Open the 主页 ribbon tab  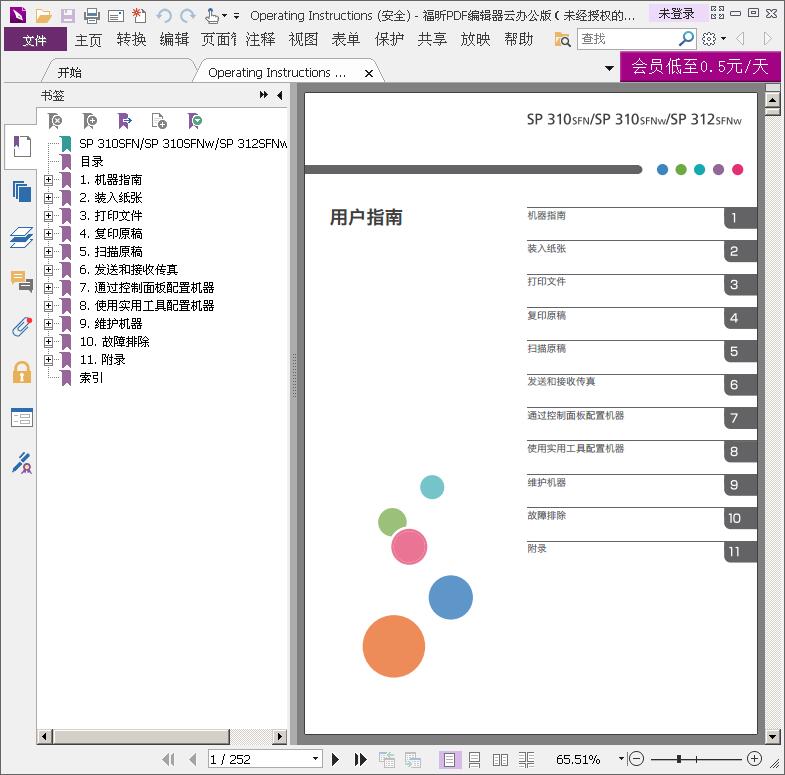pos(88,40)
